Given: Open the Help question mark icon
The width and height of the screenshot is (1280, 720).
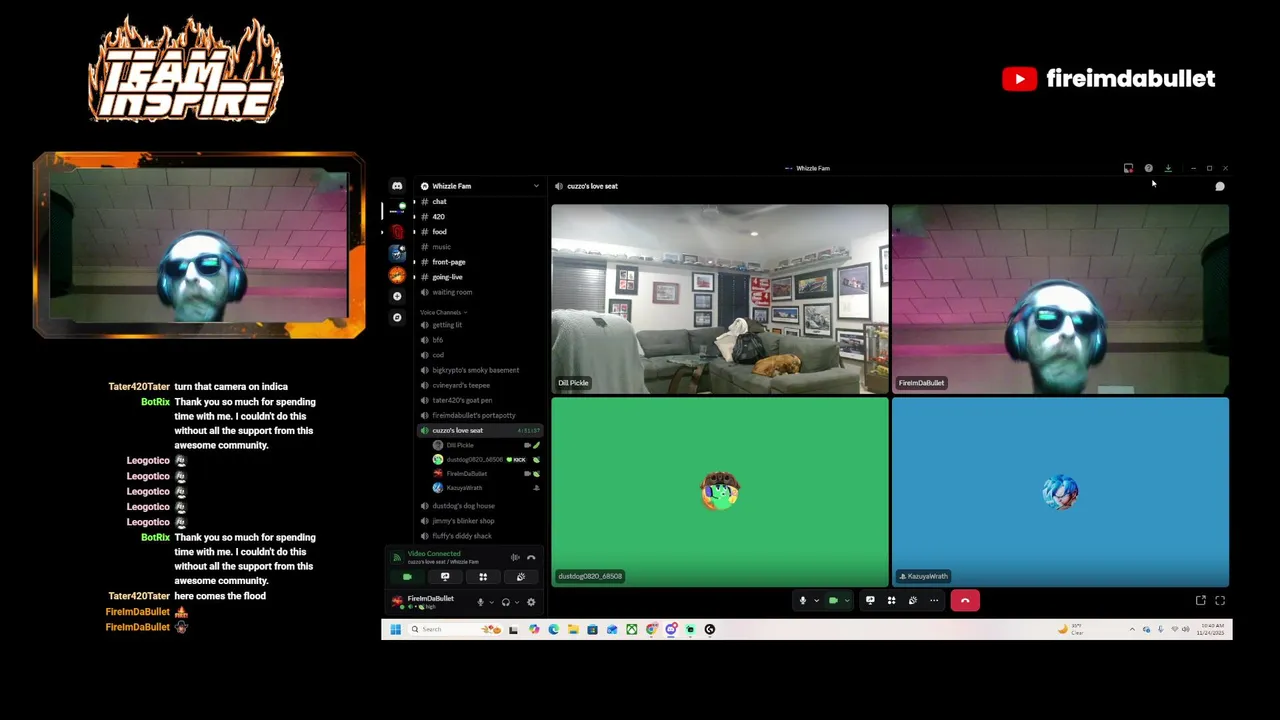Looking at the screenshot, I should (x=1148, y=168).
